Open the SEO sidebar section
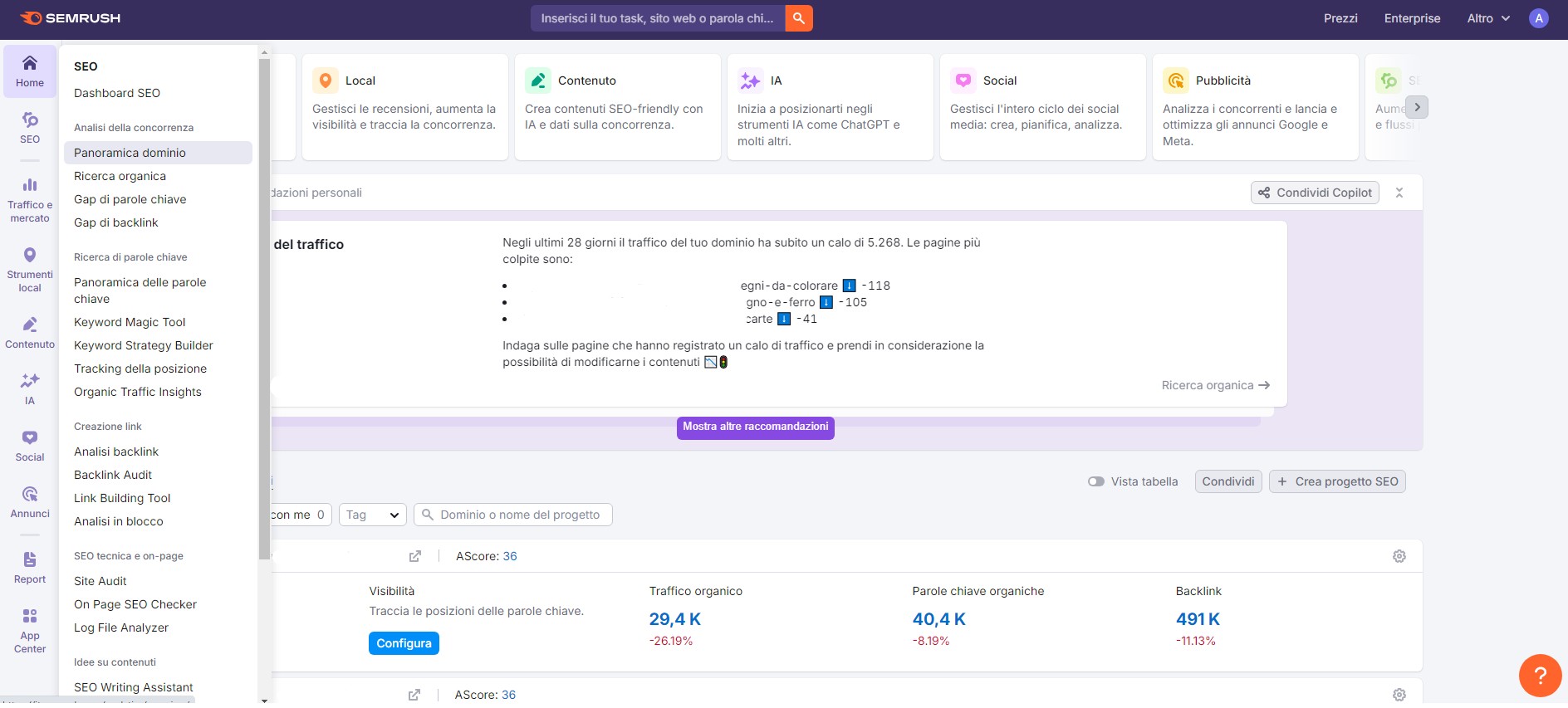 (x=30, y=128)
